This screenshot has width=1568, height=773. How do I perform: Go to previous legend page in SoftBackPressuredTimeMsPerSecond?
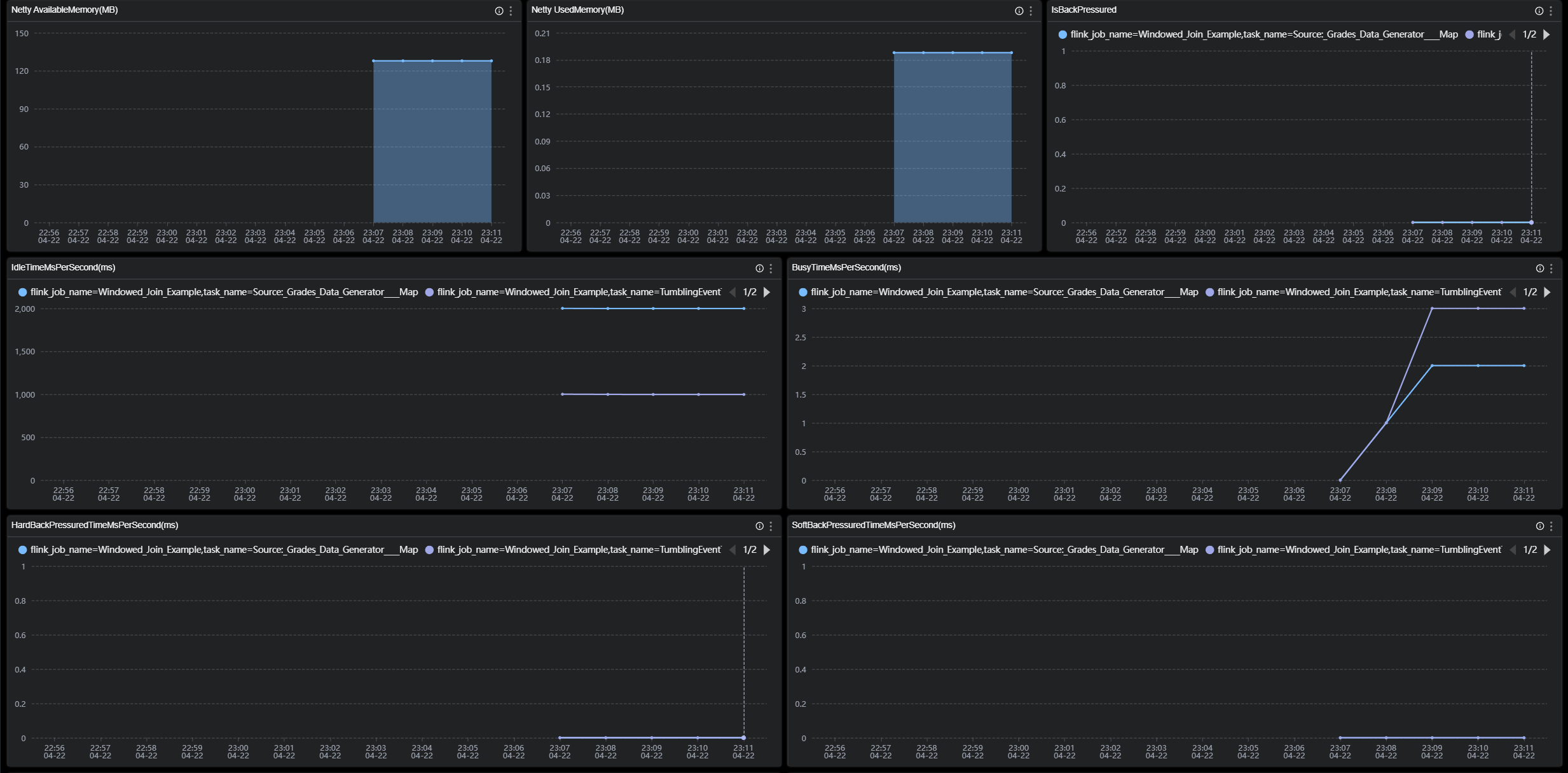[1513, 550]
